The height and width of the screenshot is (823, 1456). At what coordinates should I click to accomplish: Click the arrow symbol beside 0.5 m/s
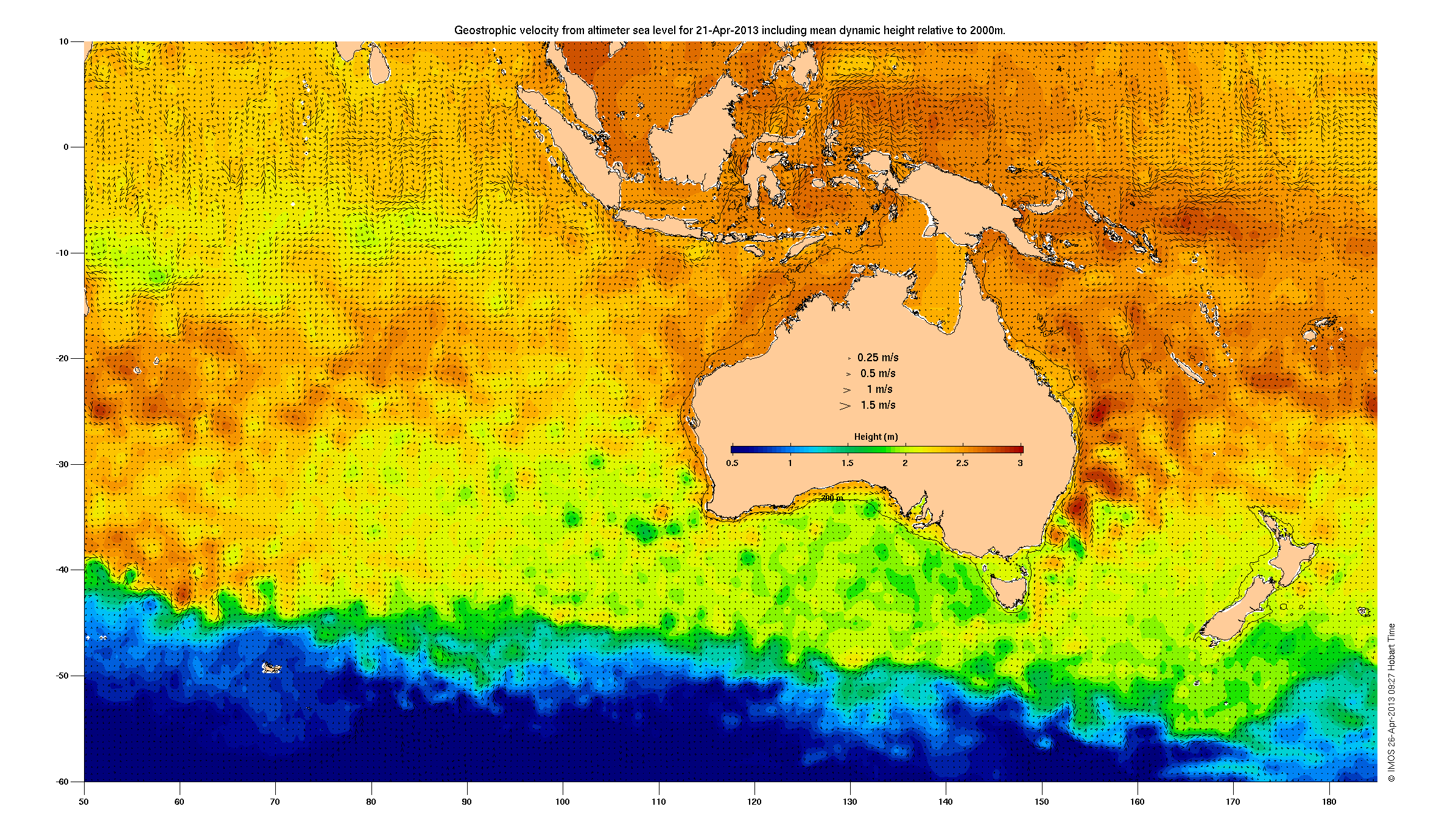[848, 374]
